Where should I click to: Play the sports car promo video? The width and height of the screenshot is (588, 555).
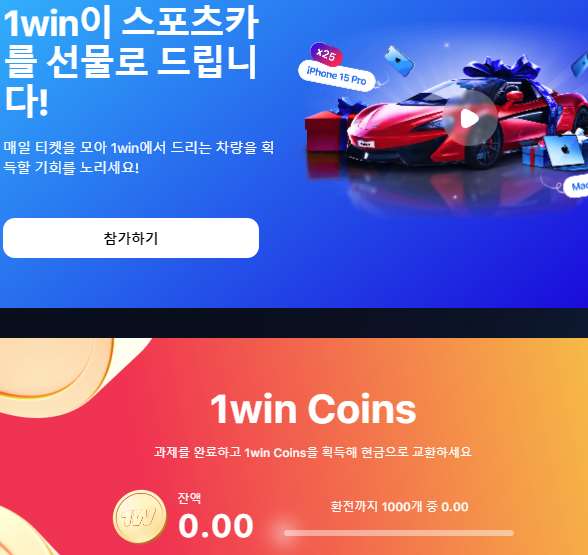pyautogui.click(x=470, y=118)
